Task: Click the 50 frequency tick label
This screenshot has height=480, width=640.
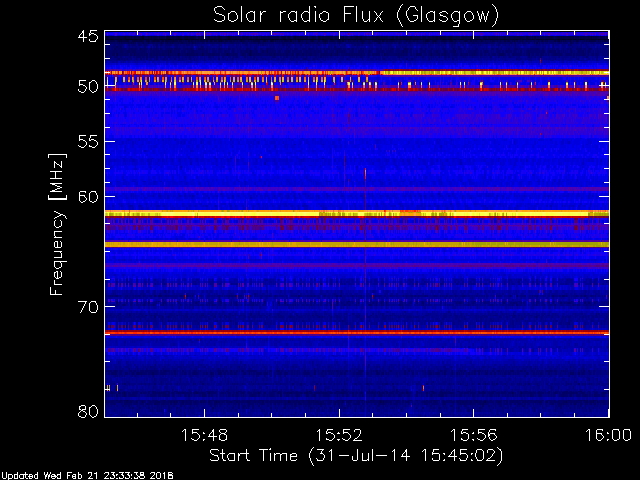Action: (88, 87)
